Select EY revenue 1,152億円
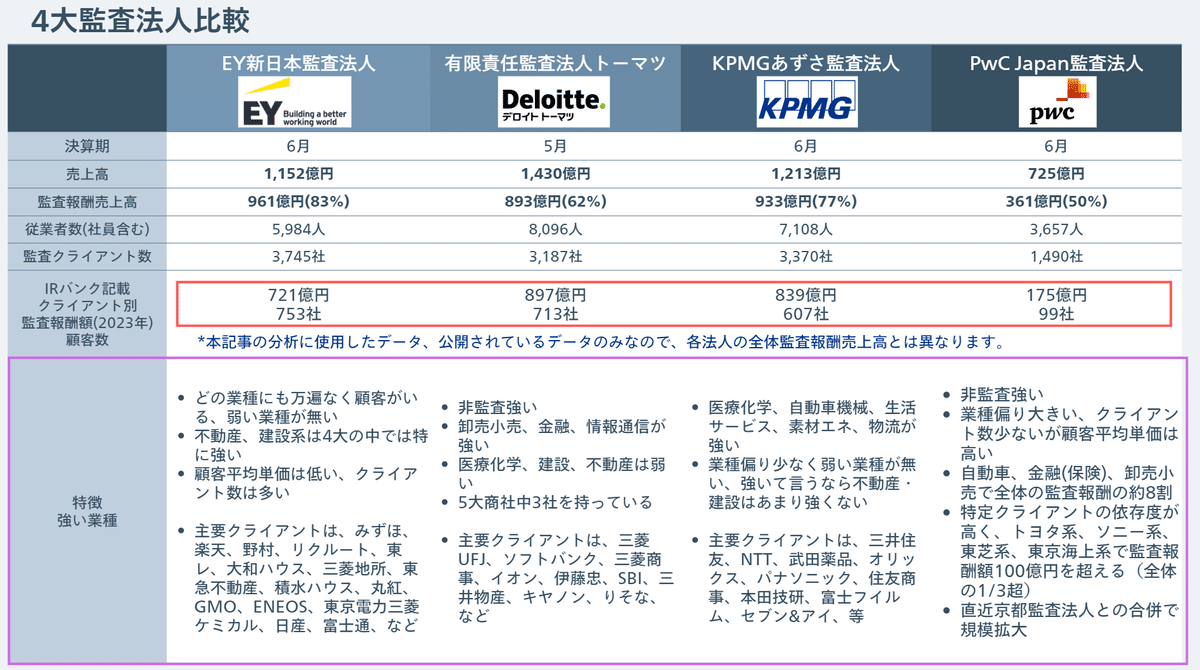Viewport: 1200px width, 670px height. pyautogui.click(x=298, y=173)
